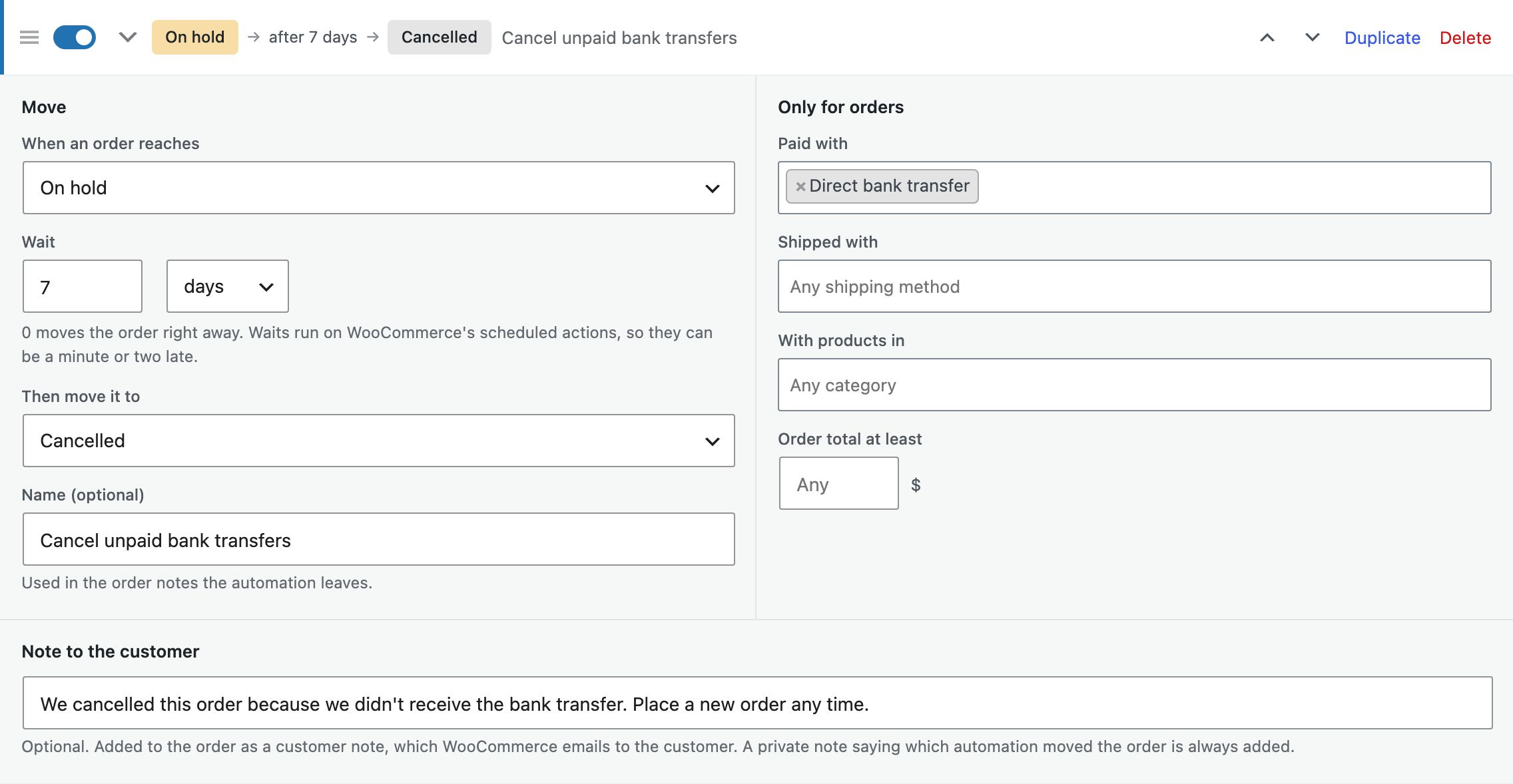Open the 'Any shipping method' field

coord(1135,286)
